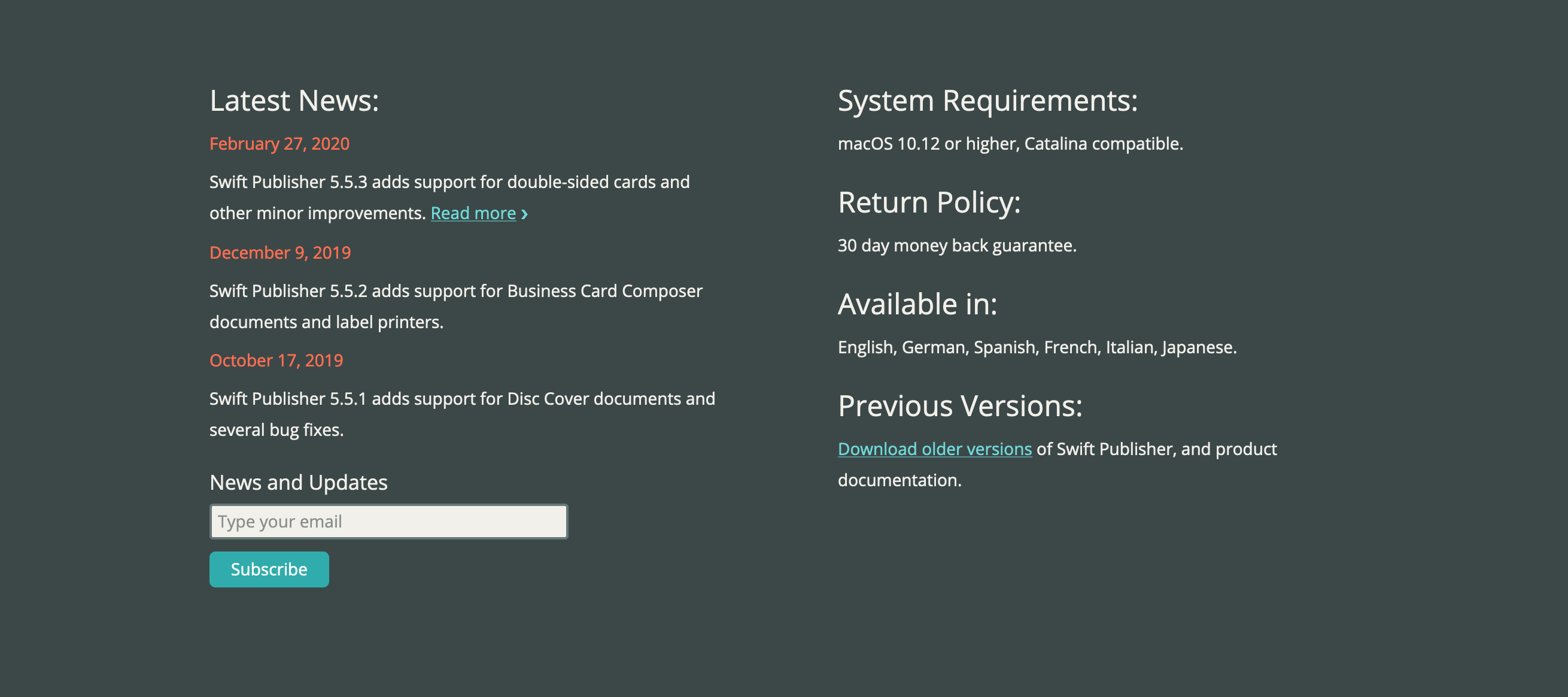Open the Download older versions link
Viewport: 1568px width, 697px height.
pos(934,449)
